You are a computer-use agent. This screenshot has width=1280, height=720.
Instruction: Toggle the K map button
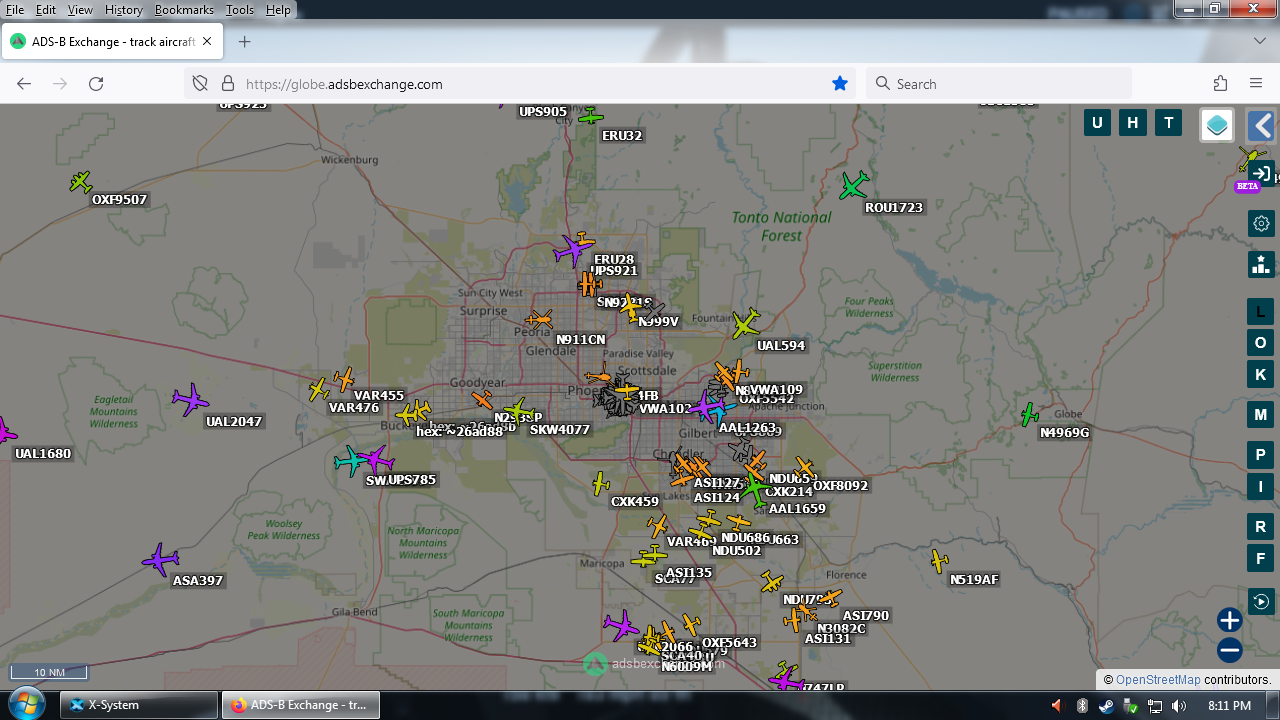(1261, 375)
